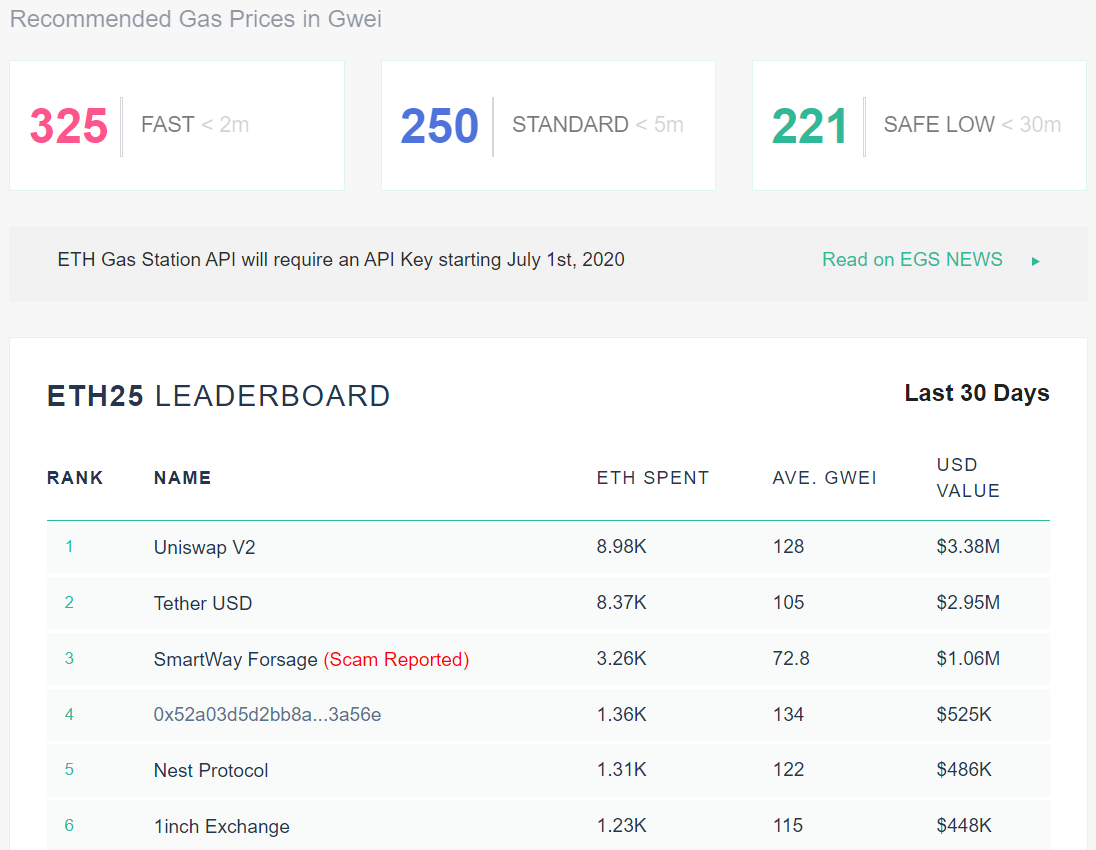Viewport: 1096px width, 850px height.
Task: Click the Last 30 Days label
Action: (976, 394)
